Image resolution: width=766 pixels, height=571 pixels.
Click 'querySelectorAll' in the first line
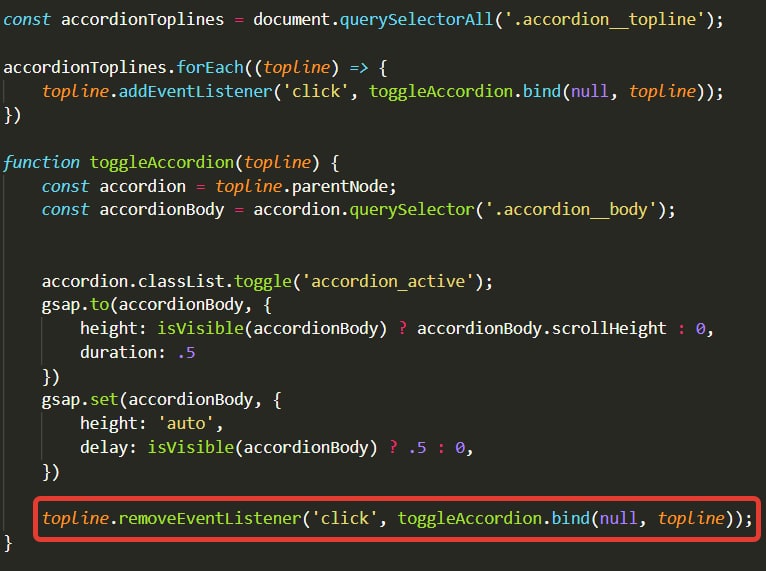416,20
